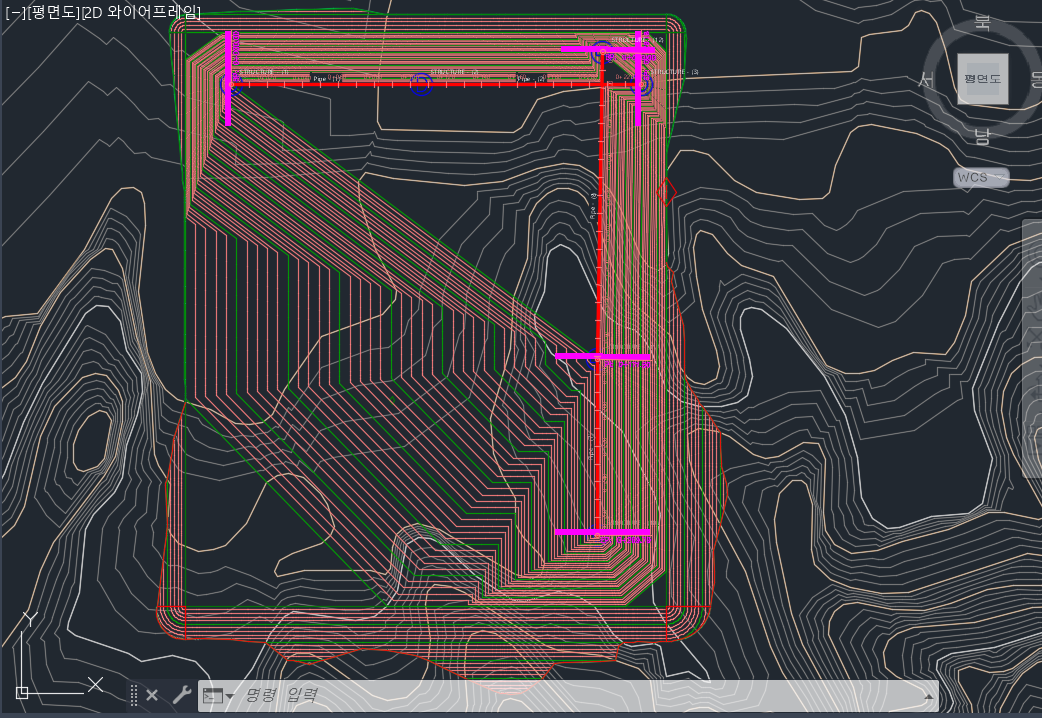
Task: Open the 평면도 view controls menu
Action: click(x=54, y=13)
